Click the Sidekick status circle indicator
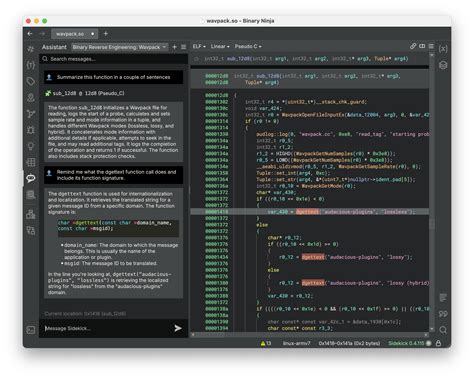The width and height of the screenshot is (474, 378). pyautogui.click(x=429, y=343)
